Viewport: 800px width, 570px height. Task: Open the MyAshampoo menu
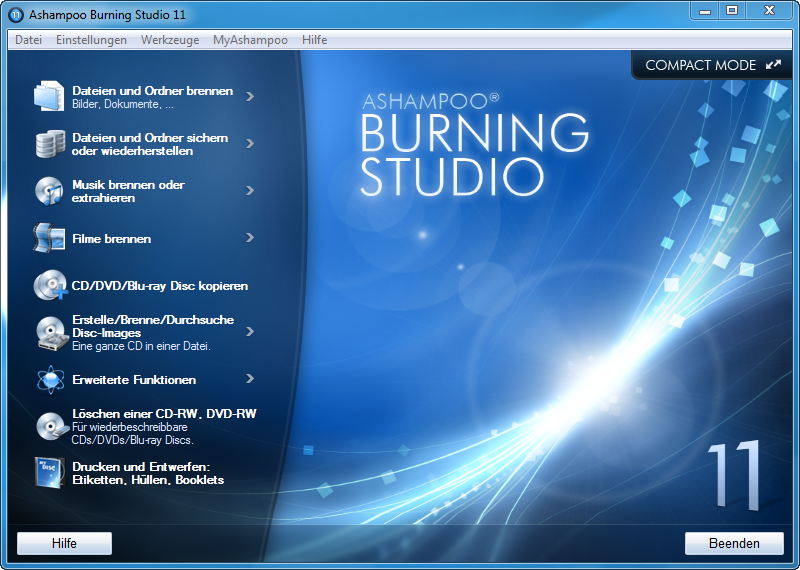250,40
